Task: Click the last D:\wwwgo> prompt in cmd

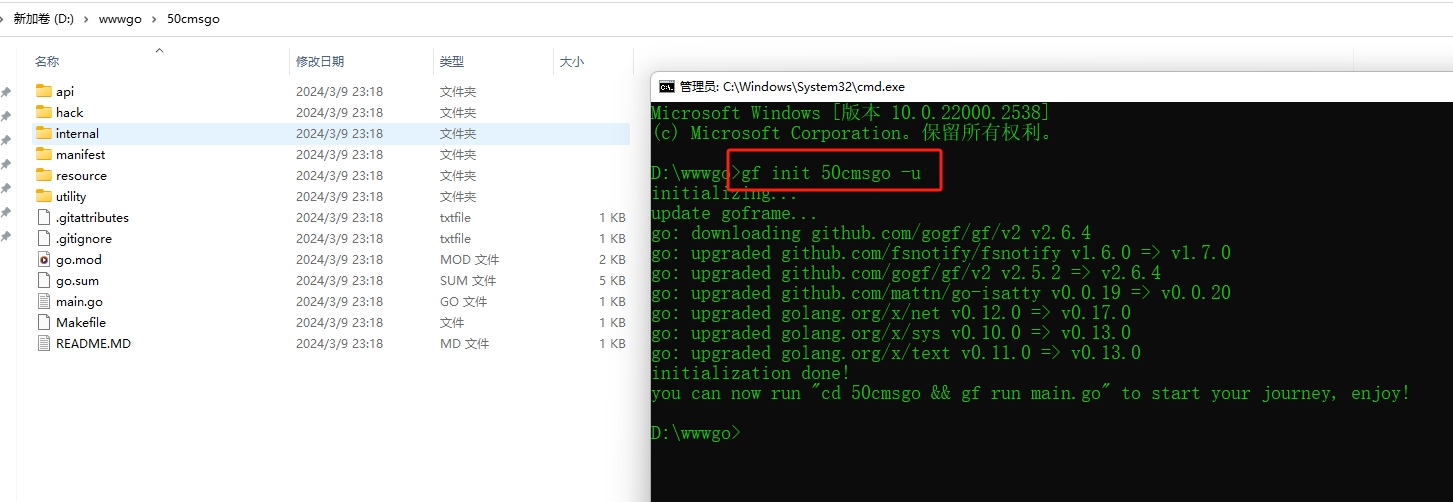Action: pos(696,433)
